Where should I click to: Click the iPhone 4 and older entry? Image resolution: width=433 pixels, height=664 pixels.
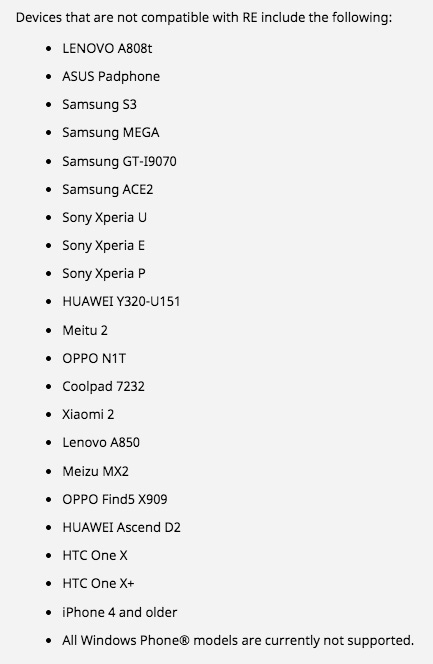(x=120, y=612)
